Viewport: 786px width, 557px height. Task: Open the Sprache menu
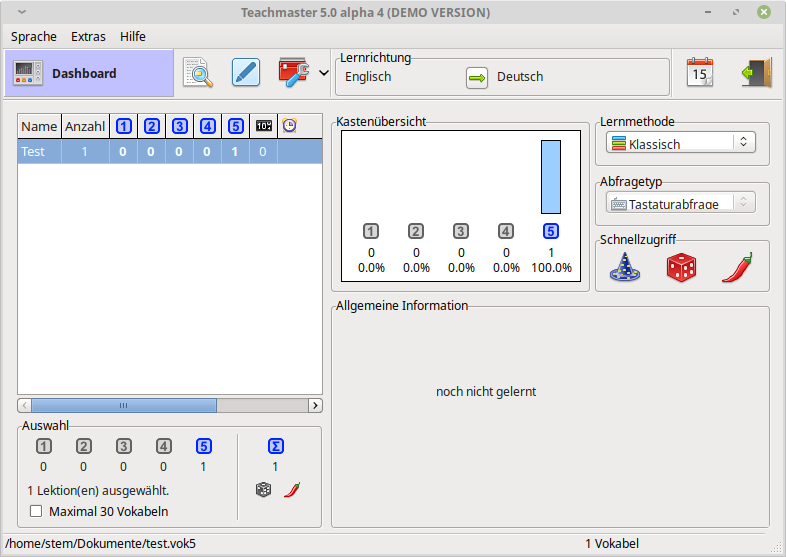tap(34, 36)
